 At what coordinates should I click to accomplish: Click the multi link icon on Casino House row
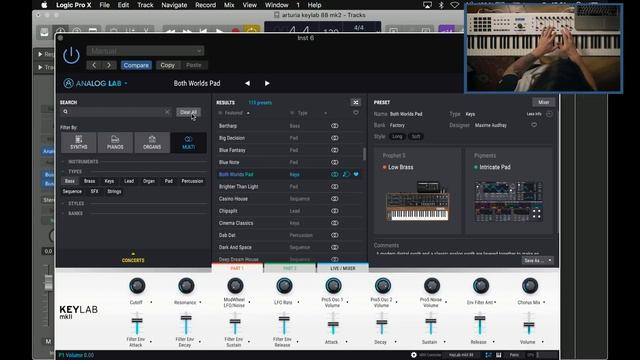[x=335, y=199]
